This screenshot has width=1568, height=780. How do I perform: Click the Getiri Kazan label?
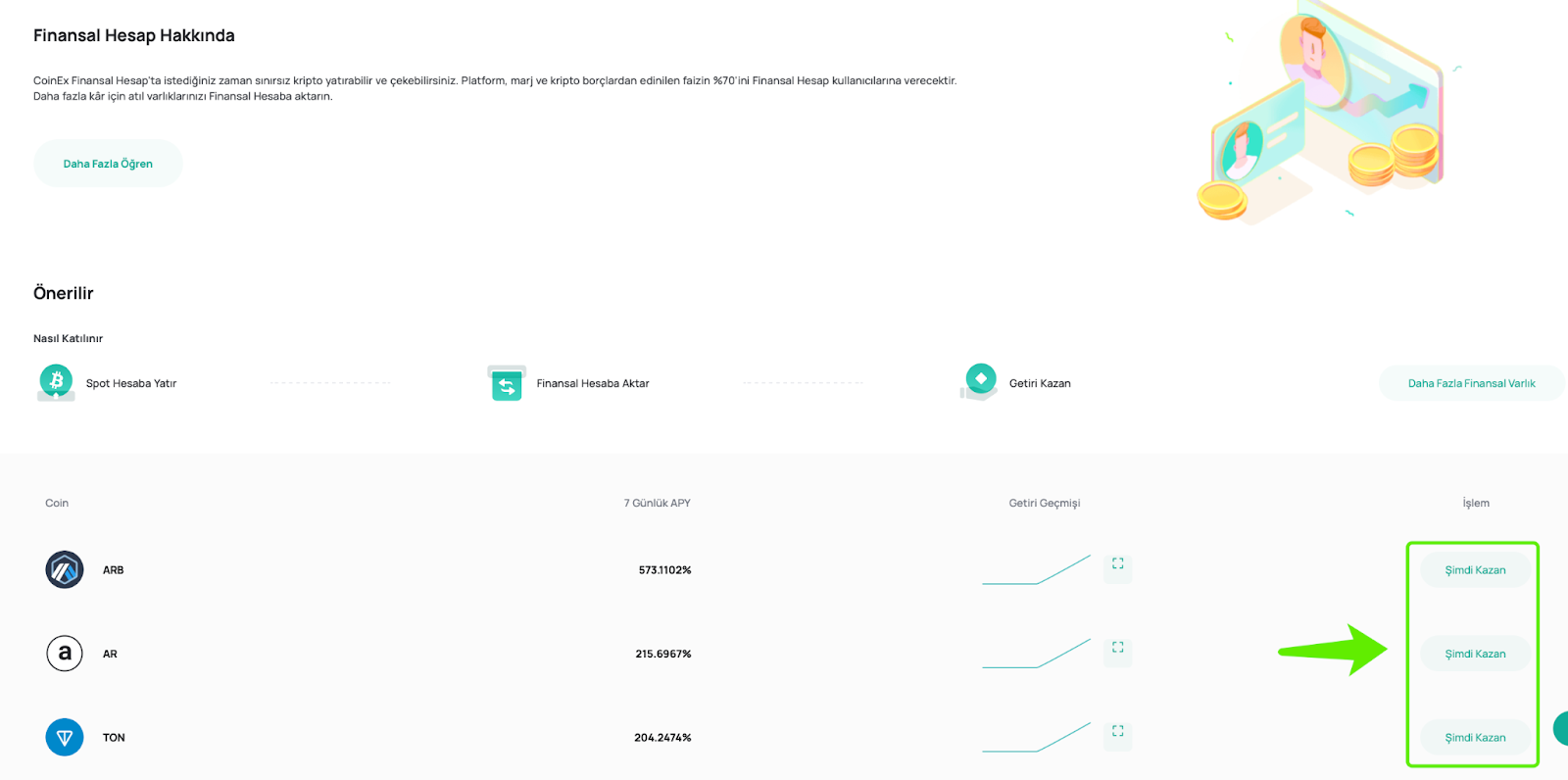tap(1040, 383)
